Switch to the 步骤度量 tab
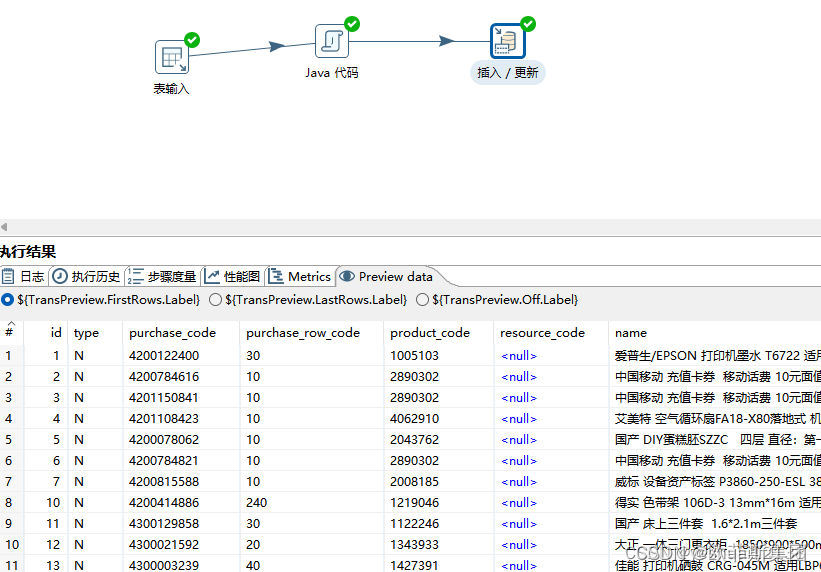This screenshot has width=821, height=572. tap(162, 276)
